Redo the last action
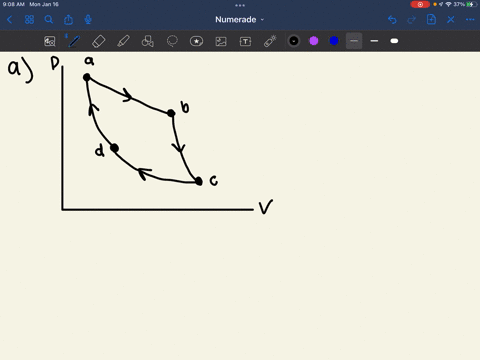This screenshot has height=360, width=480. [412, 20]
